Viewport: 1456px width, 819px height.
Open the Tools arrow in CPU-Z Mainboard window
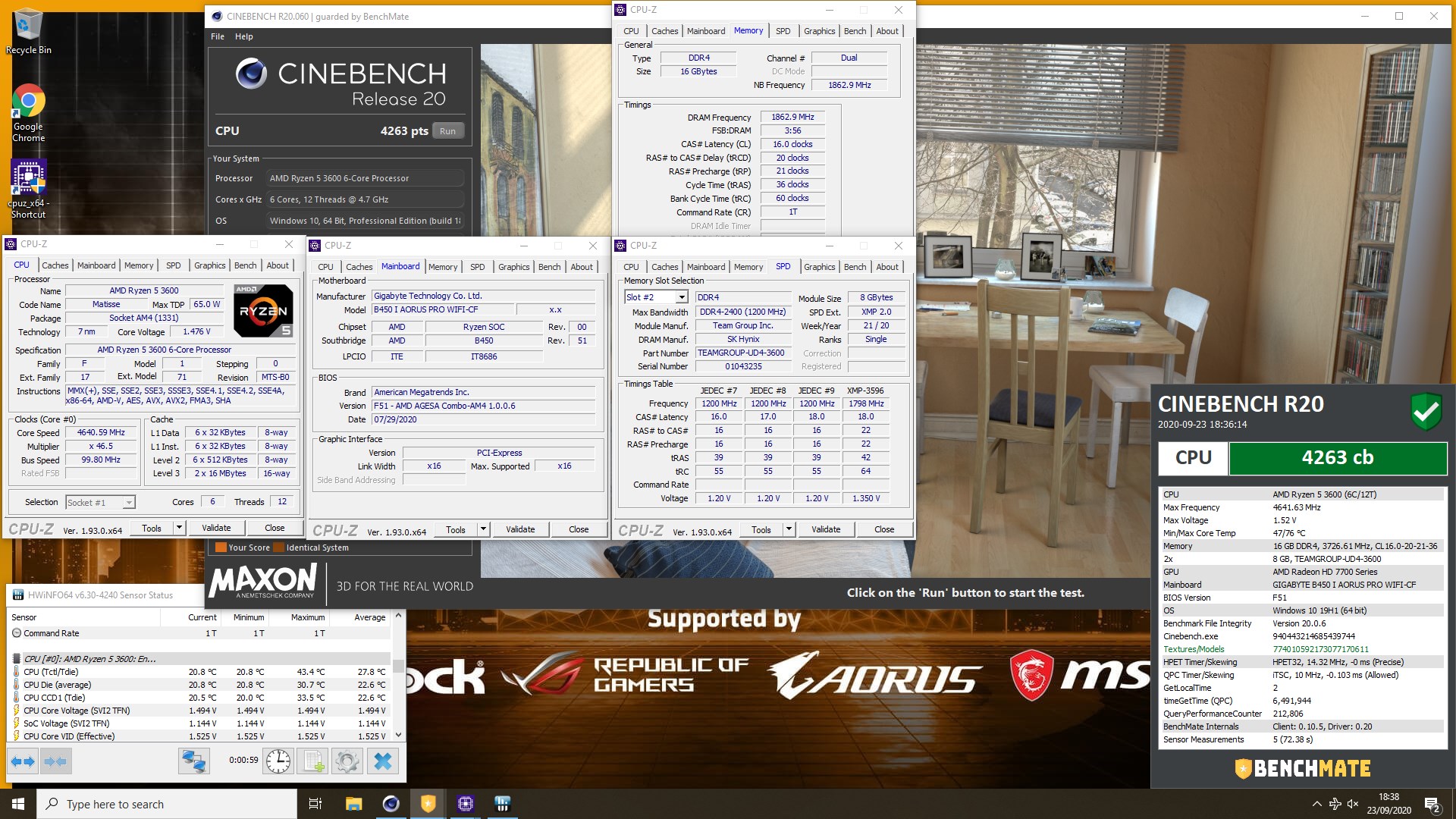(x=483, y=529)
